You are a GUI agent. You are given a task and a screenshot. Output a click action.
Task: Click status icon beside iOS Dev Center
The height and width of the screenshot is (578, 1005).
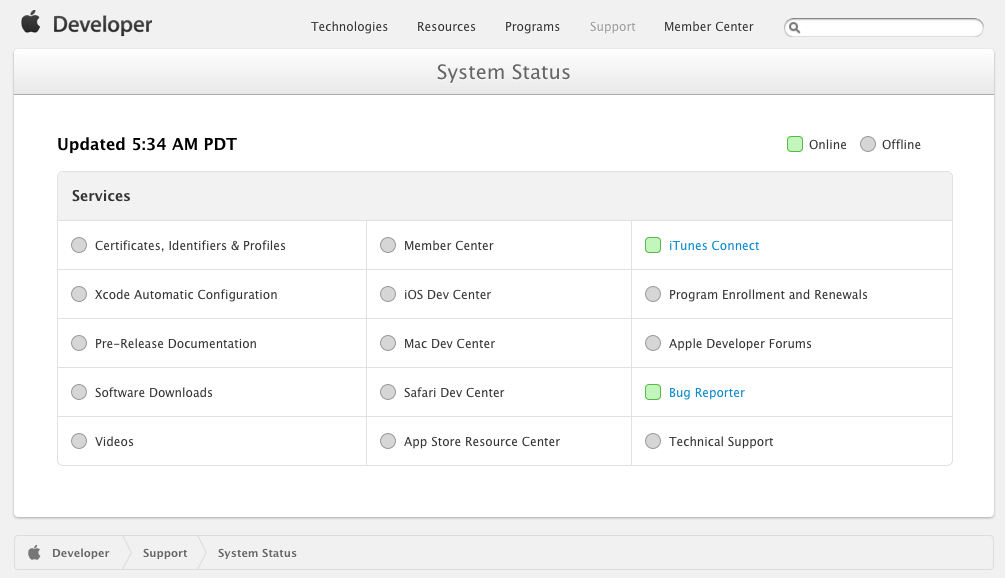point(388,294)
